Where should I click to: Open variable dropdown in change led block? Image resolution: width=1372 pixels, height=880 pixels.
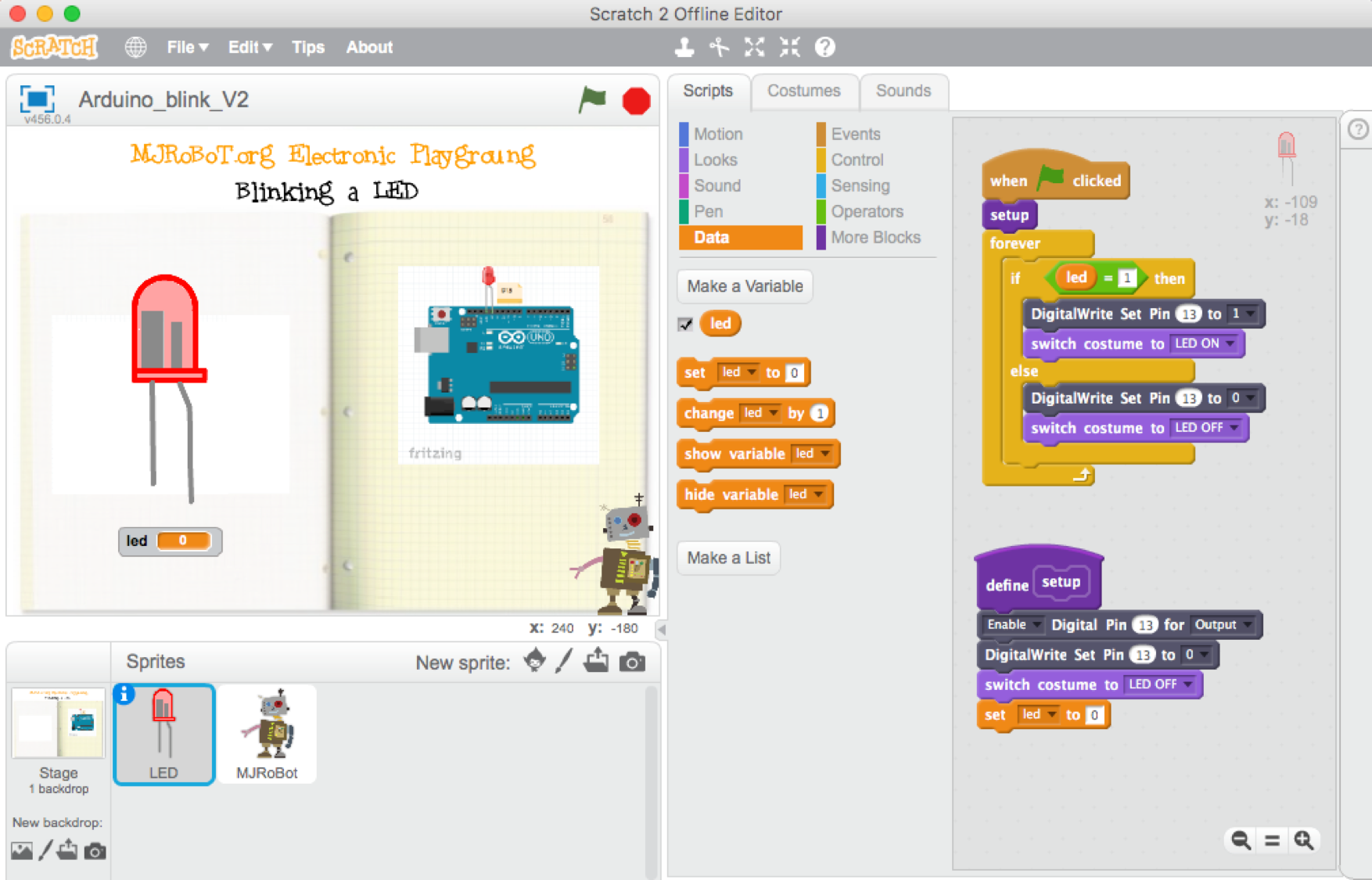(760, 413)
